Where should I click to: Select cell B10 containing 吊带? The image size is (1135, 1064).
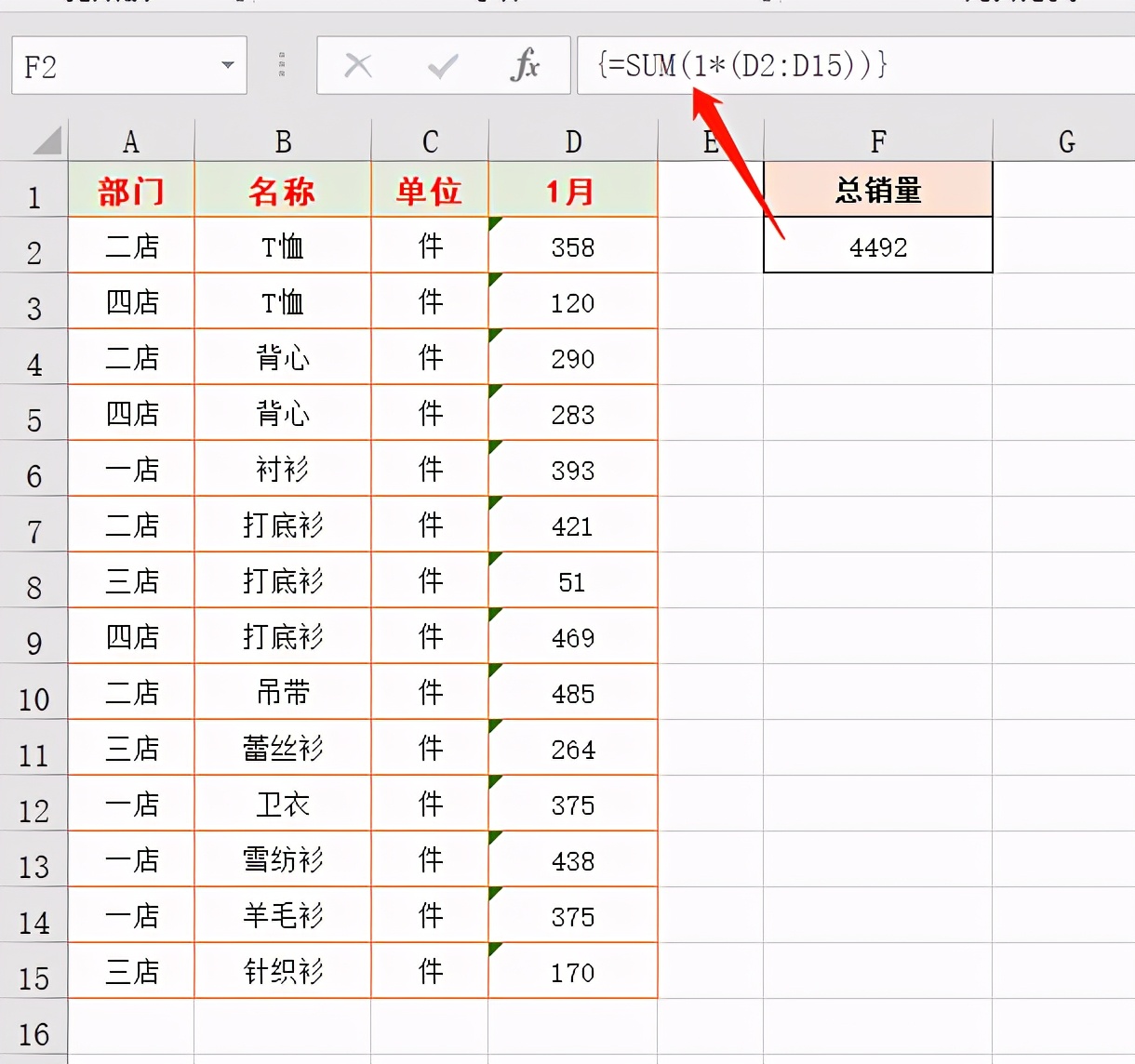point(281,692)
